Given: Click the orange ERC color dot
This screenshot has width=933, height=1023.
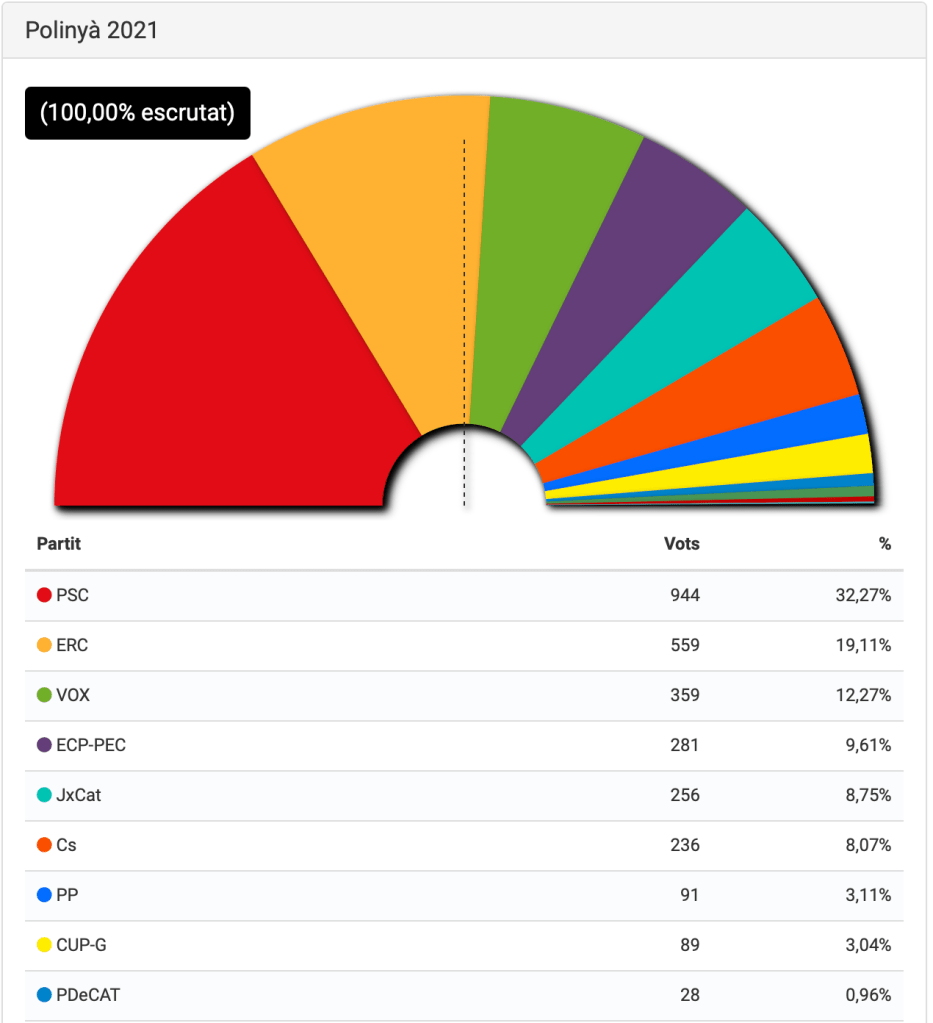Looking at the screenshot, I should tap(44, 646).
